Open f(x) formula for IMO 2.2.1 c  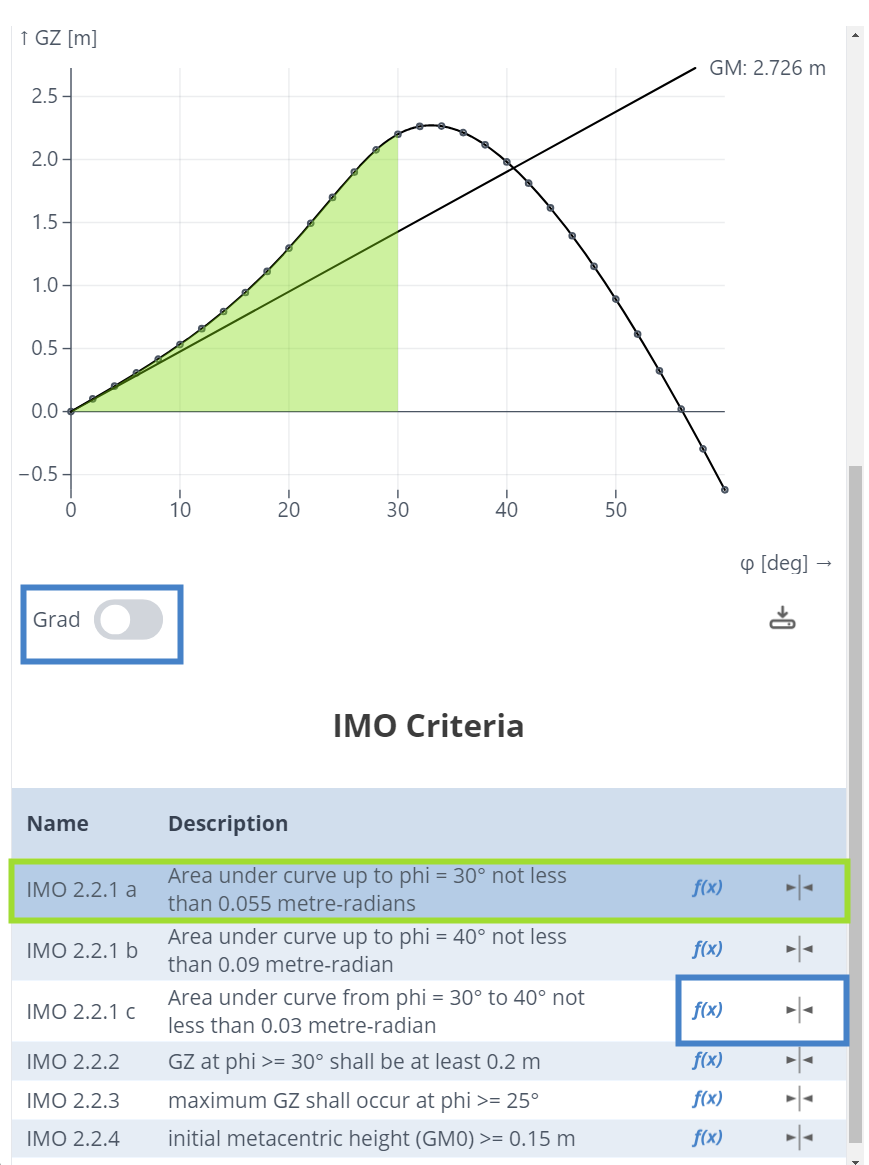707,1010
